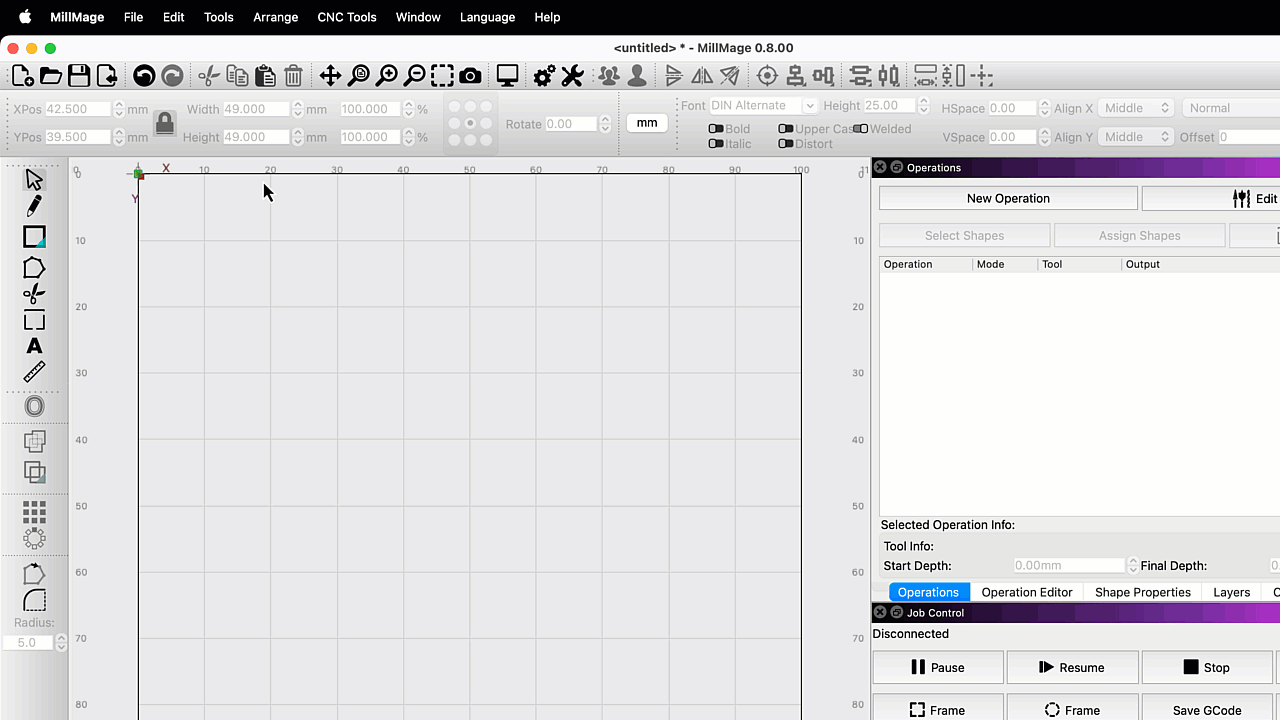
Task: Enable the Distort toggle
Action: (x=786, y=144)
